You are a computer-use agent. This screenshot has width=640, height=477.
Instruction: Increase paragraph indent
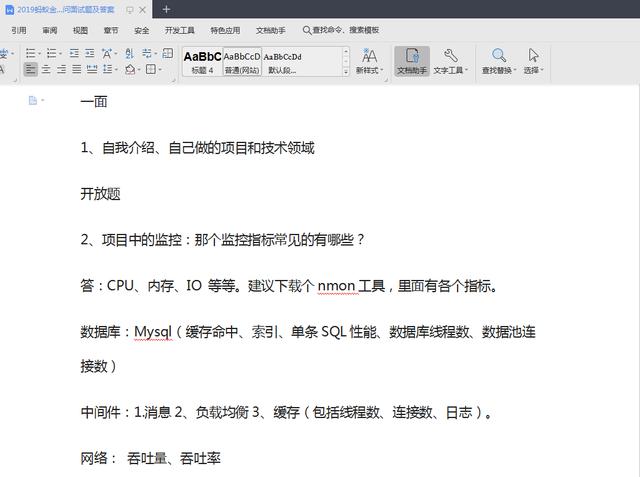(x=89, y=53)
